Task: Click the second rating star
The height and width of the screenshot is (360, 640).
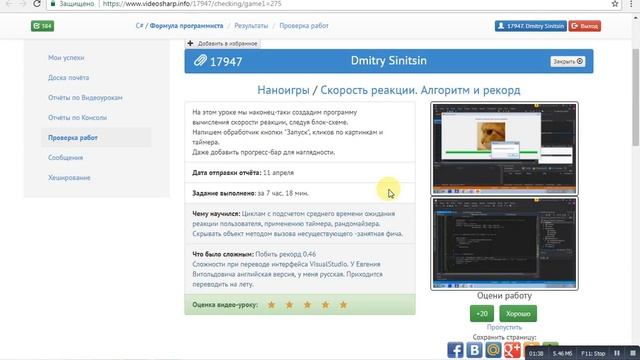Action: coord(289,304)
